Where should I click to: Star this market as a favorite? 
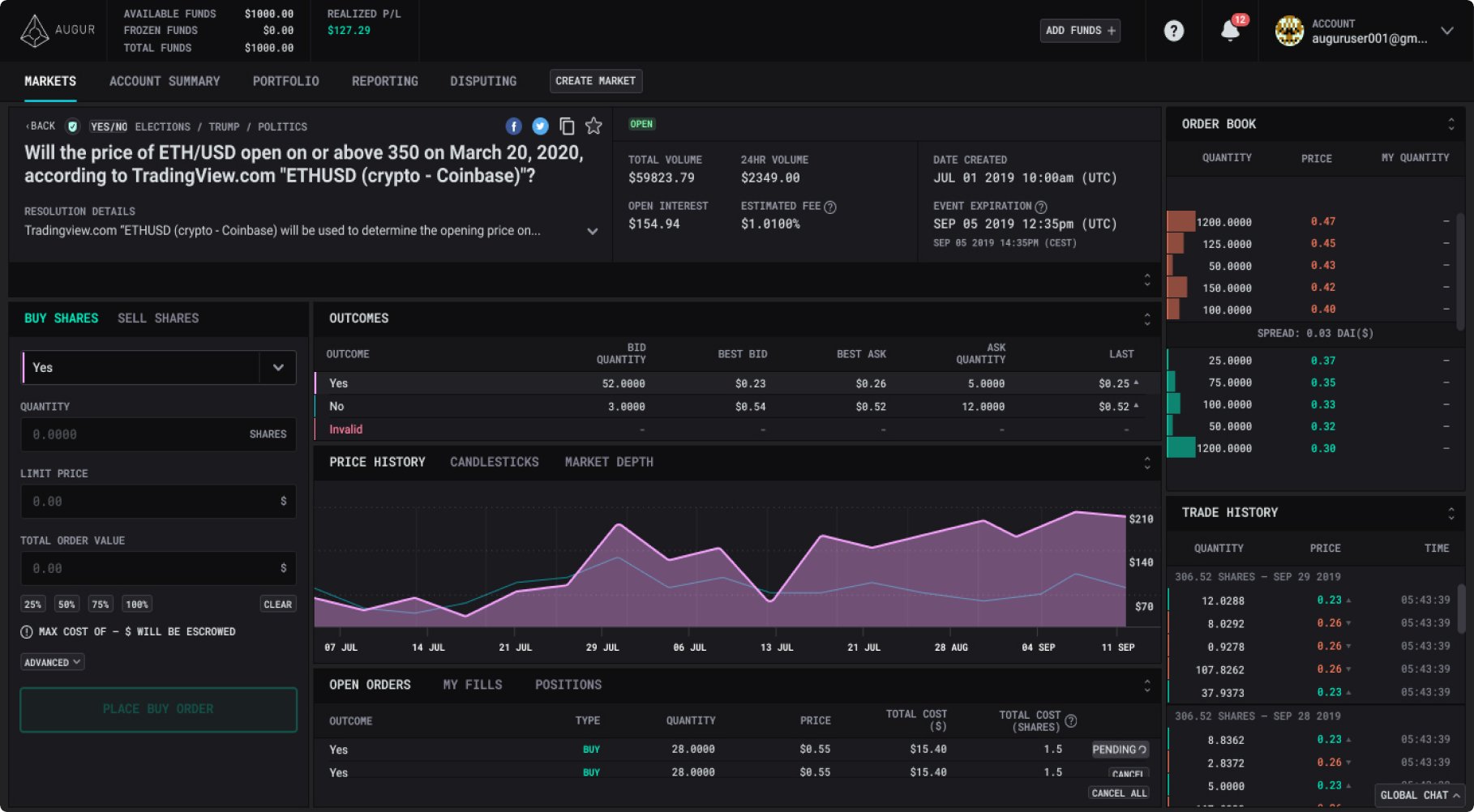point(593,126)
